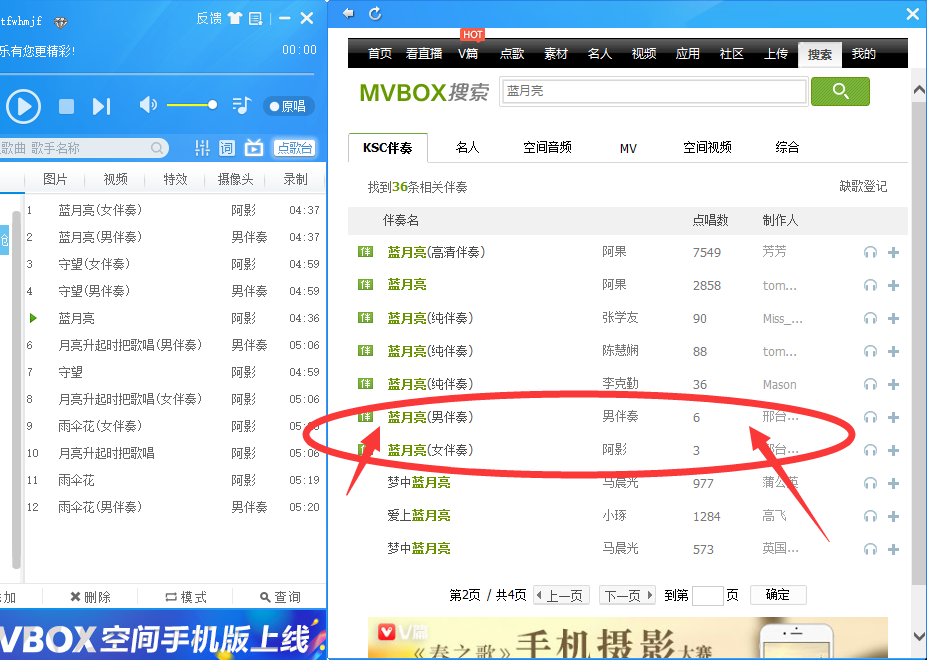Click the page refresh icon
This screenshot has height=660, width=927.
tap(375, 13)
